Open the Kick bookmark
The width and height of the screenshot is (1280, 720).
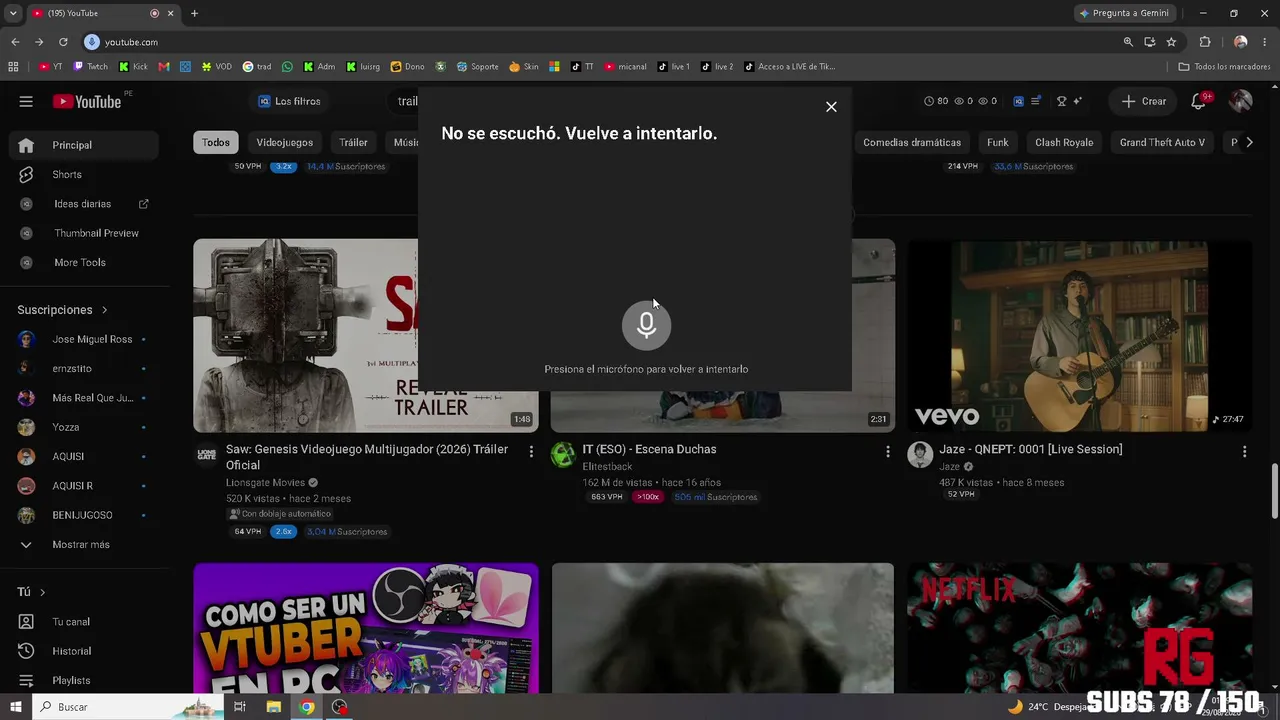(133, 67)
